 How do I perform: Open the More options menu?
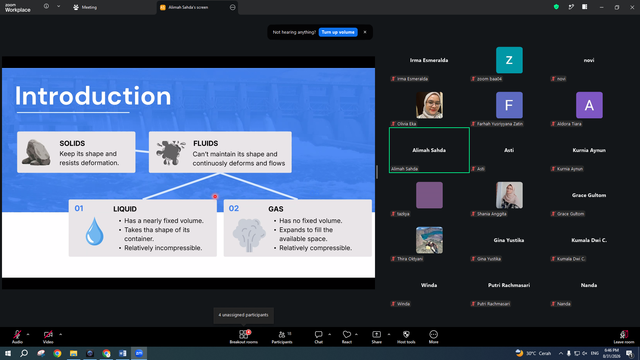(433, 337)
